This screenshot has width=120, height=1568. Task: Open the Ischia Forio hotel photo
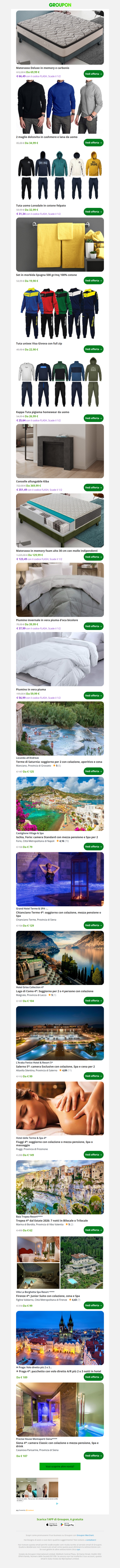click(x=60, y=804)
